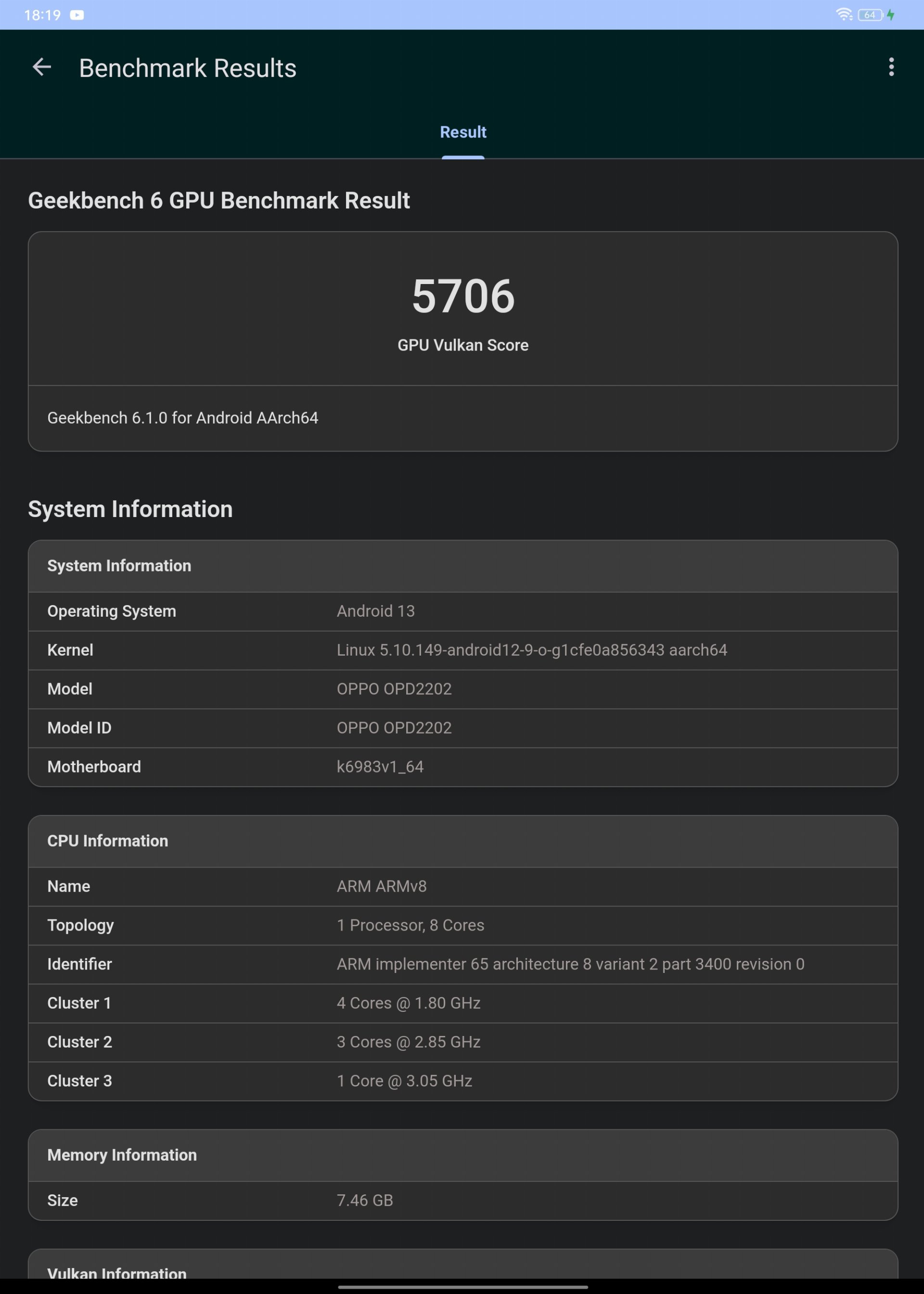Tap the CPU Information section header
Viewport: 924px width, 1294px height.
click(x=462, y=841)
